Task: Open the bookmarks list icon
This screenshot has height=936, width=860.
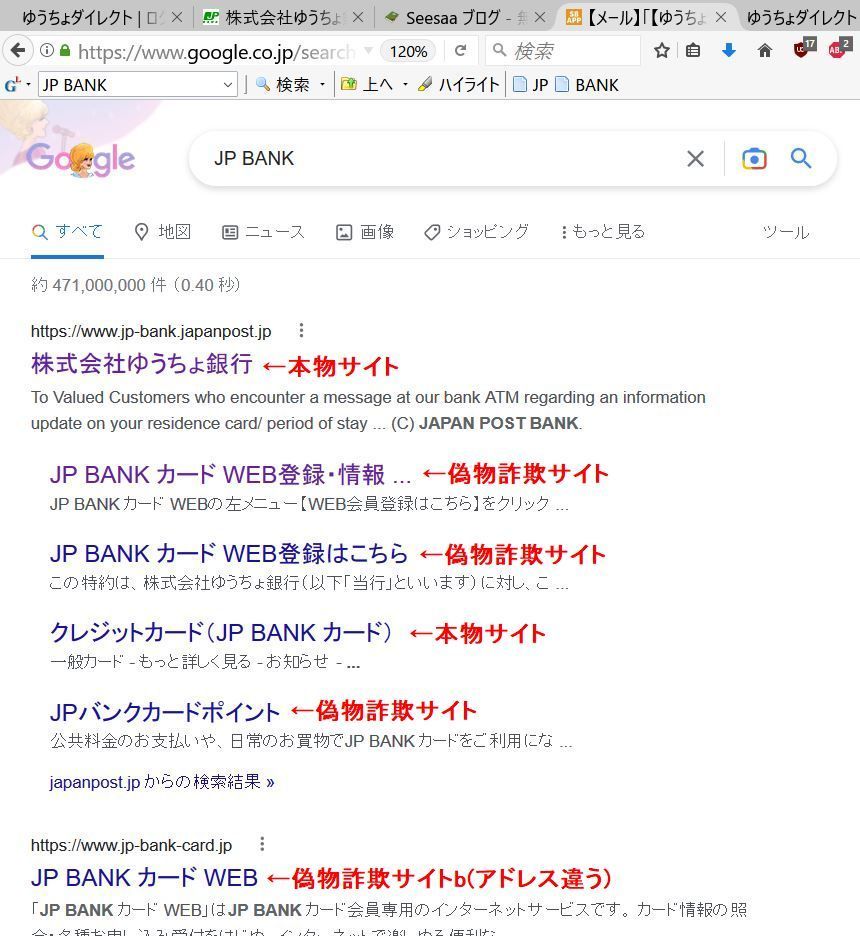Action: (693, 51)
